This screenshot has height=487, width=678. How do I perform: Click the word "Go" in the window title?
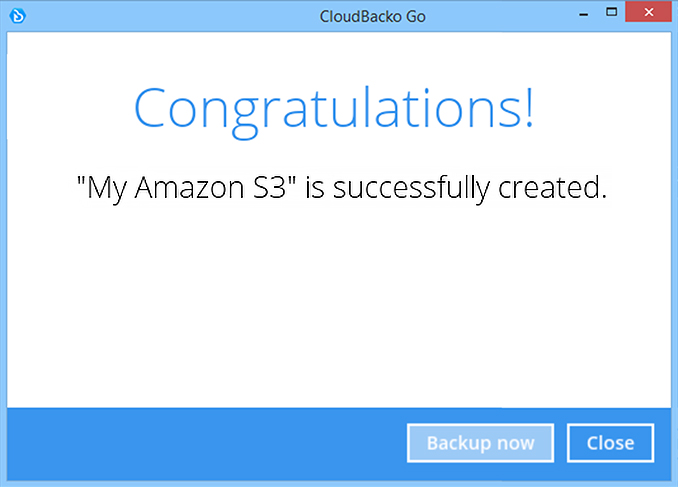(x=416, y=17)
